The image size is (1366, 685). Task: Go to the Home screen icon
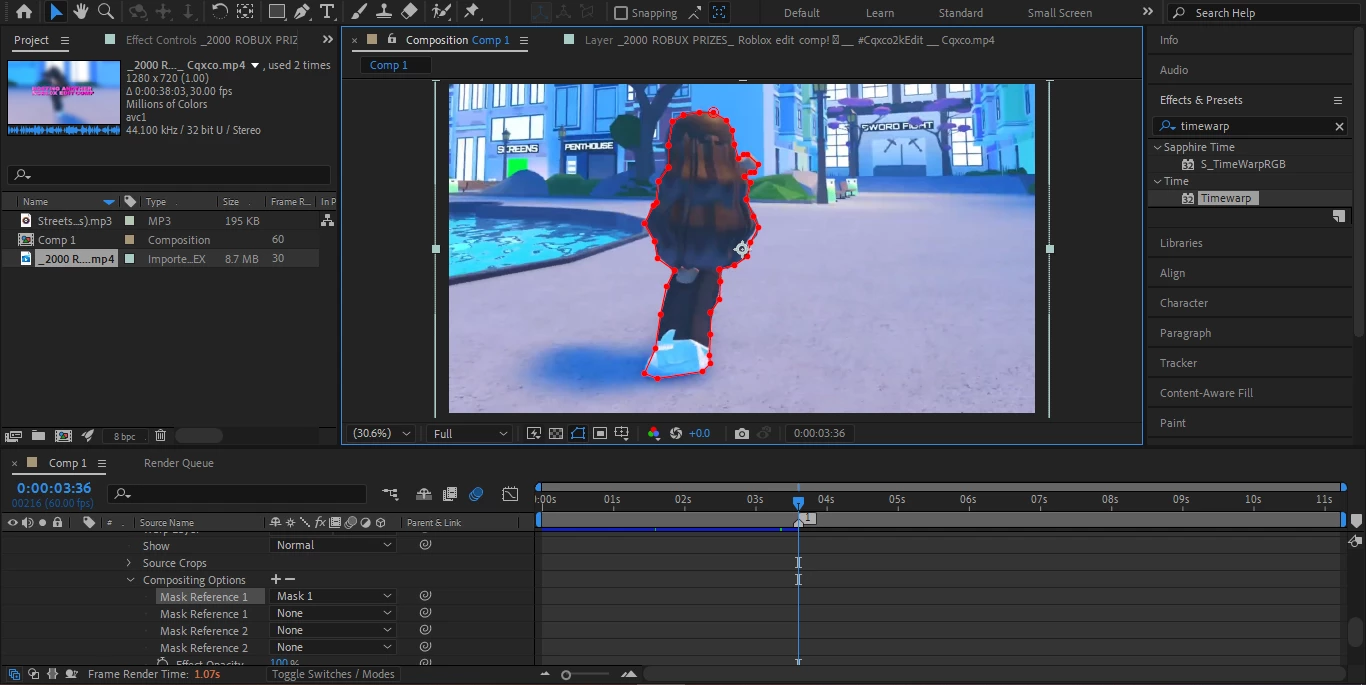(x=24, y=12)
